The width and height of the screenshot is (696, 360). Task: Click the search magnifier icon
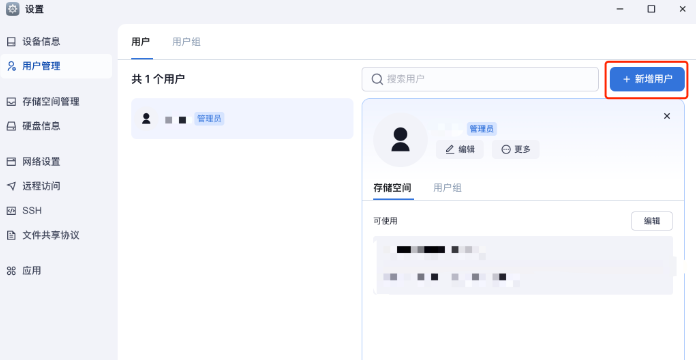click(x=377, y=79)
